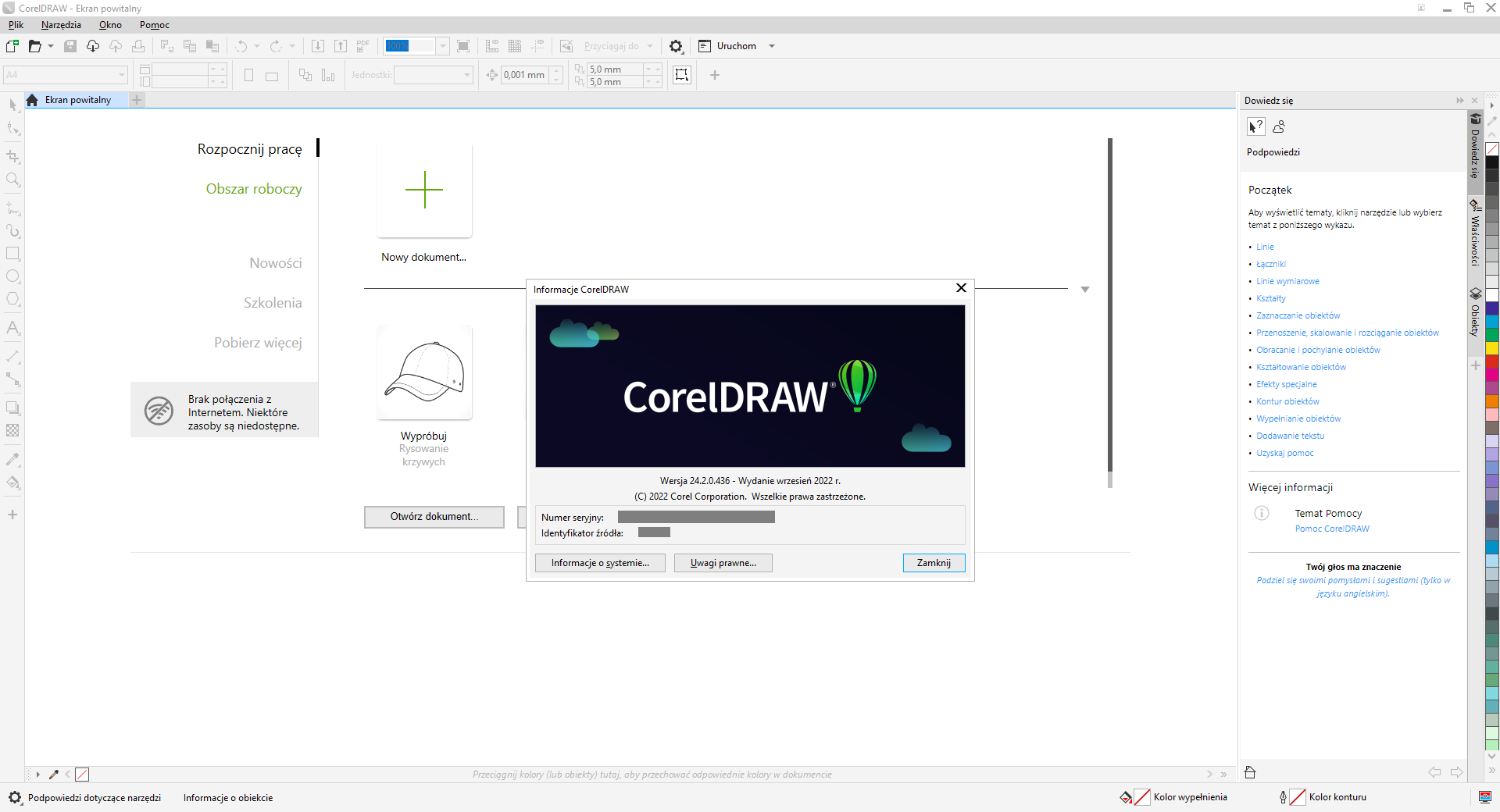Toggle the treat-as-filled bounding box option
Screen dimensions: 1500x812
coord(682,75)
